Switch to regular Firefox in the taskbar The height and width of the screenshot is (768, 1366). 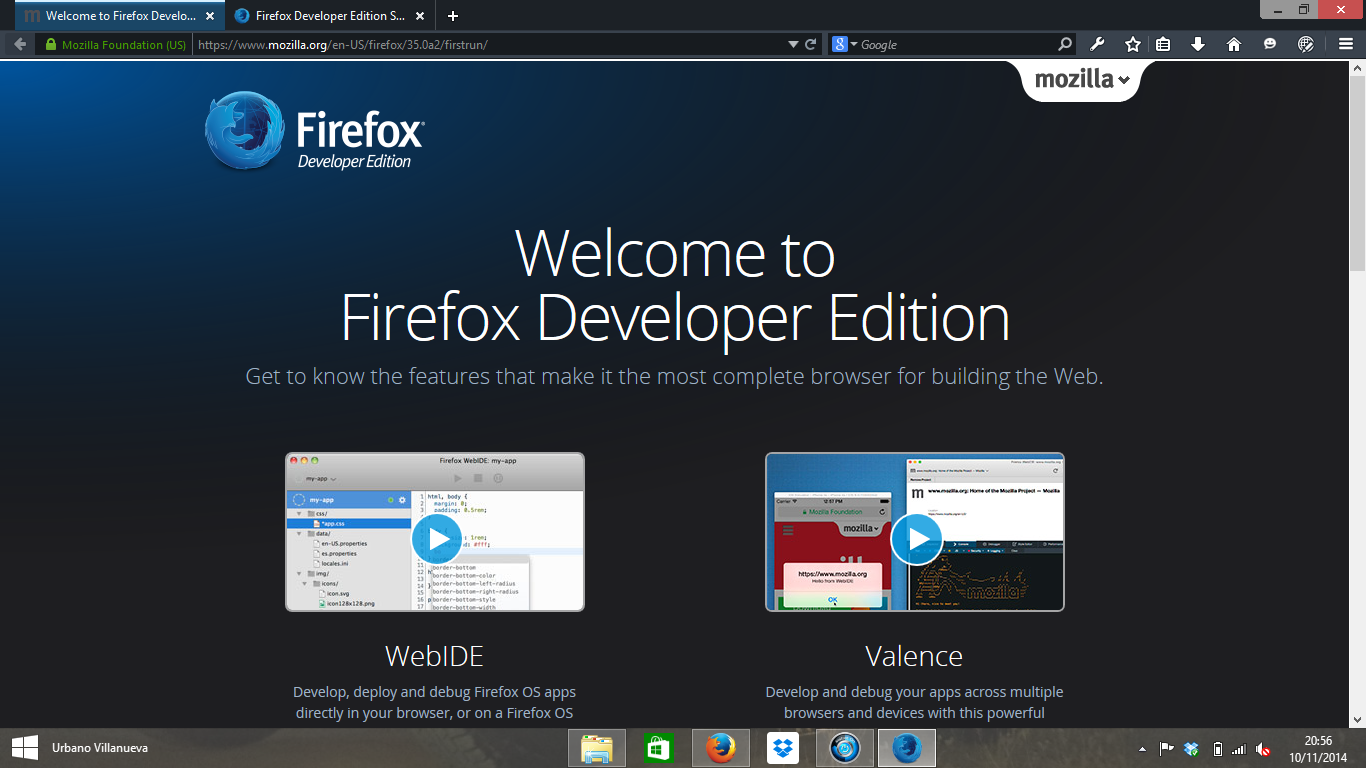[721, 748]
